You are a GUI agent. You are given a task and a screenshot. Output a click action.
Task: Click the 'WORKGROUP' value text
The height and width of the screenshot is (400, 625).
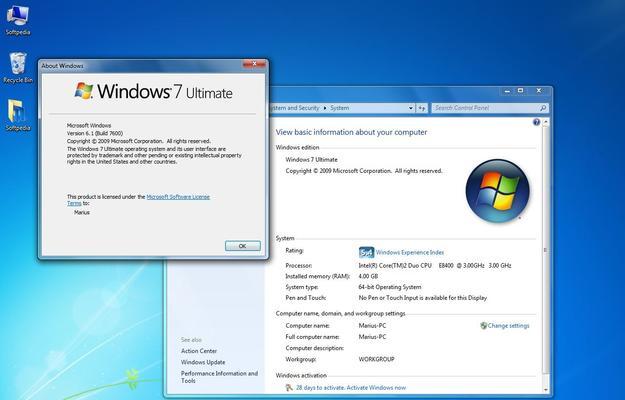376,359
